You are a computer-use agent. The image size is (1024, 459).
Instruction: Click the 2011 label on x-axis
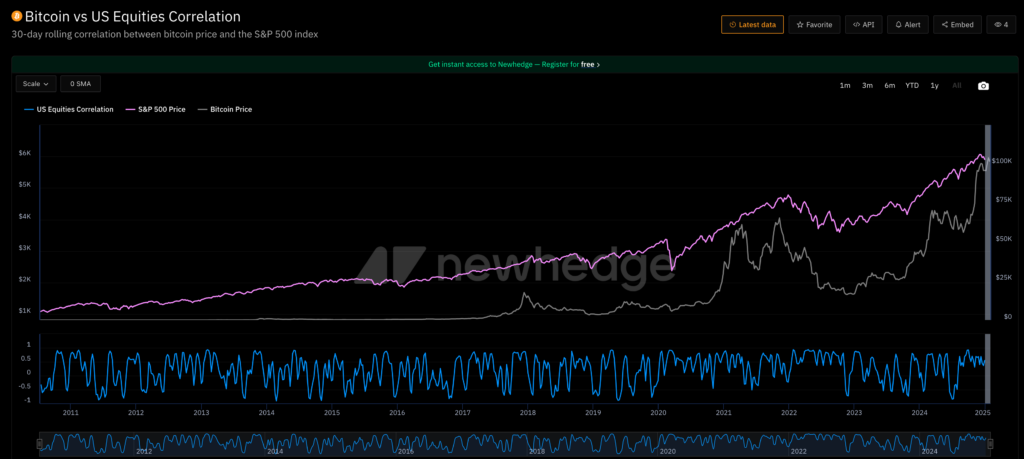coord(71,413)
